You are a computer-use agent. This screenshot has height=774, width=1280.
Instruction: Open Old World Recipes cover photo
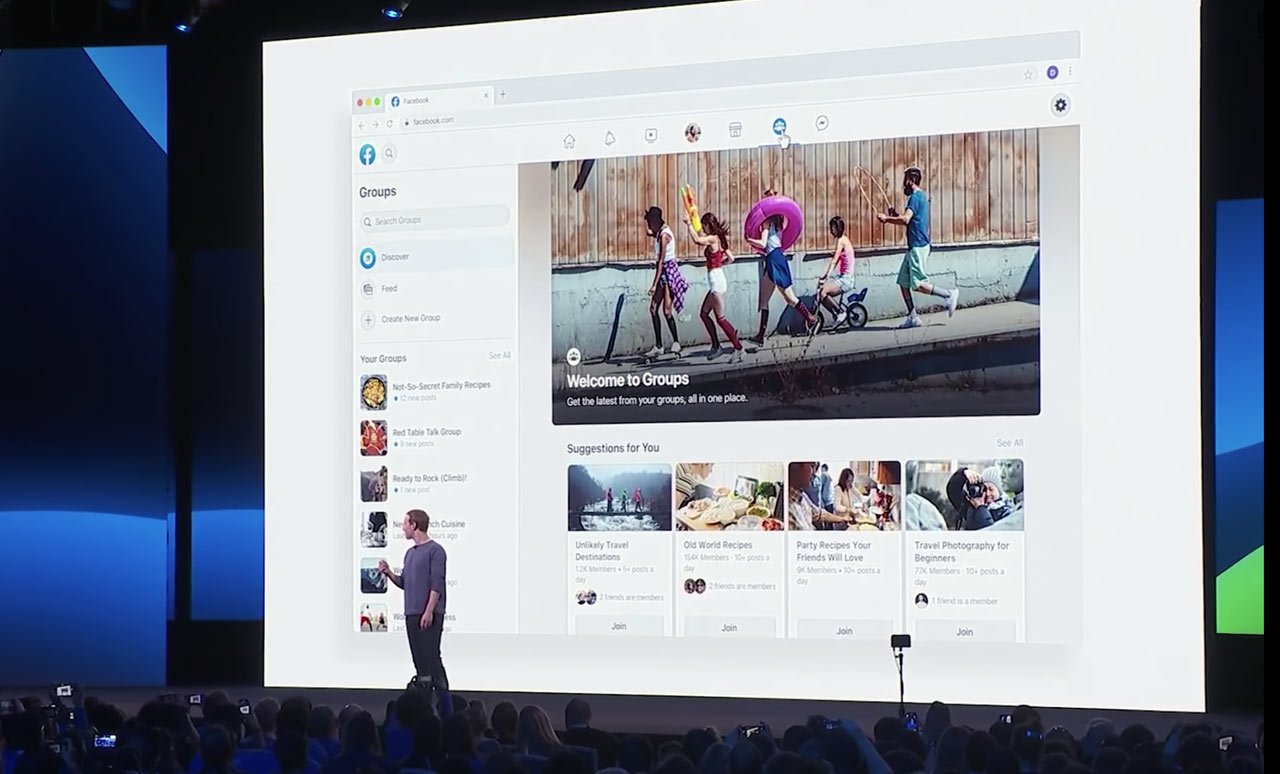click(729, 496)
